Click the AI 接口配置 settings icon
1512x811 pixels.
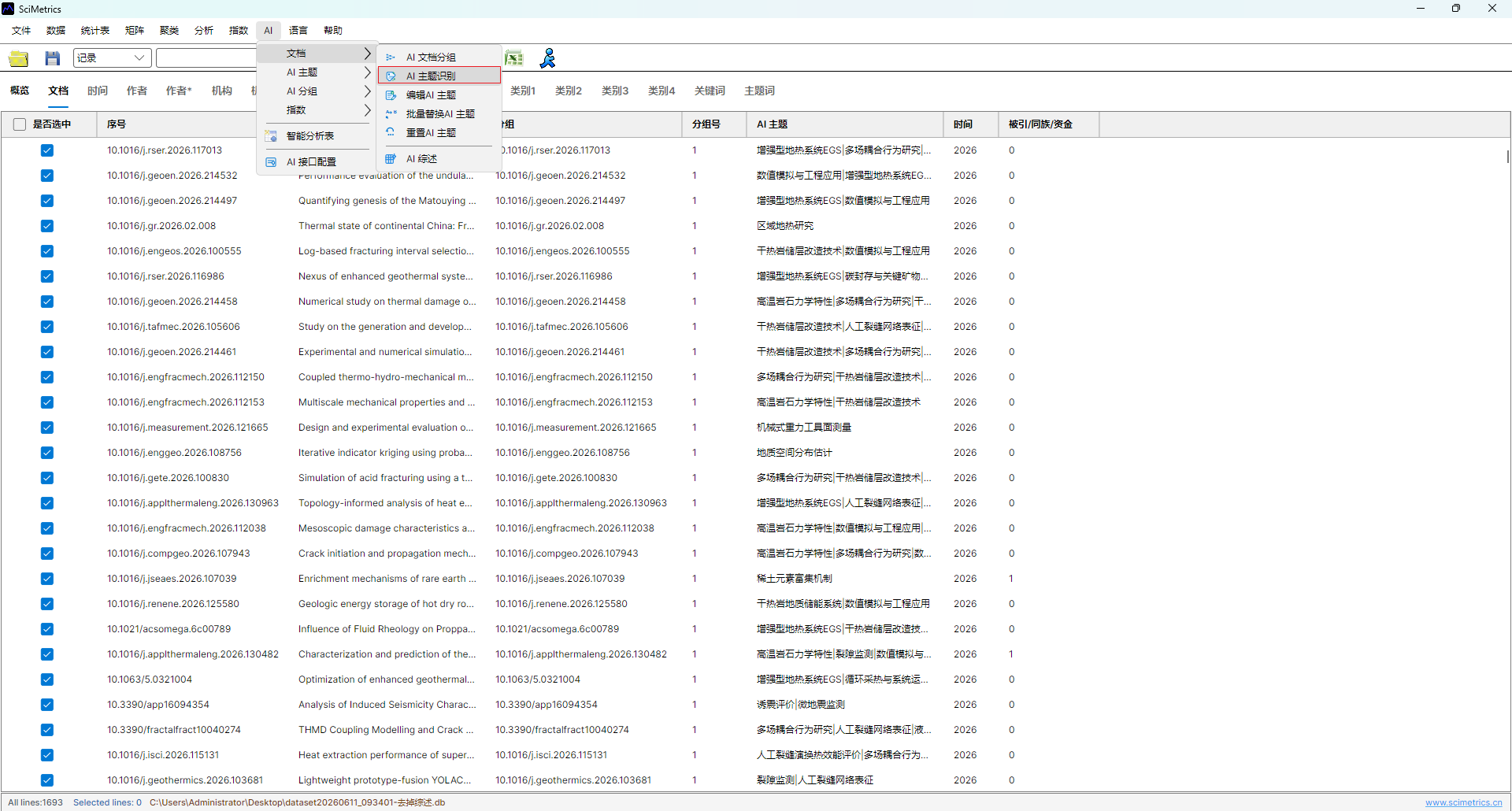pyautogui.click(x=271, y=162)
